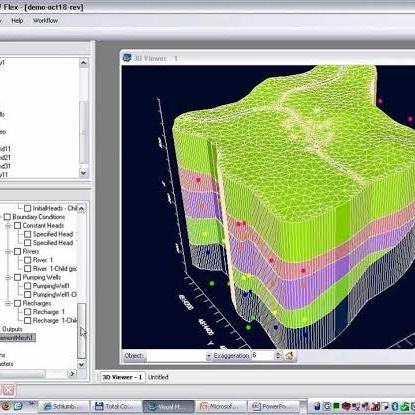Screen dimensions: 415x415
Task: Click the Exaggeration value field
Action: pyautogui.click(x=263, y=356)
